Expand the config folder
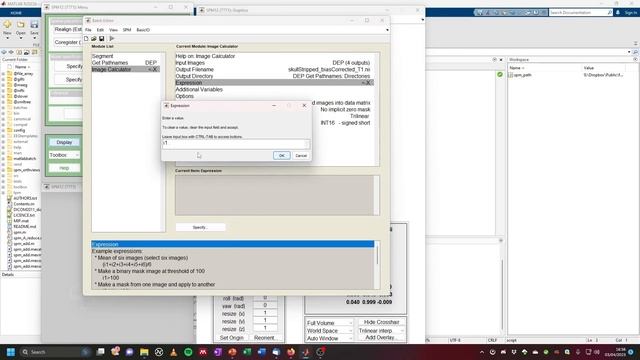Image resolution: width=640 pixels, height=360 pixels. tap(3, 130)
